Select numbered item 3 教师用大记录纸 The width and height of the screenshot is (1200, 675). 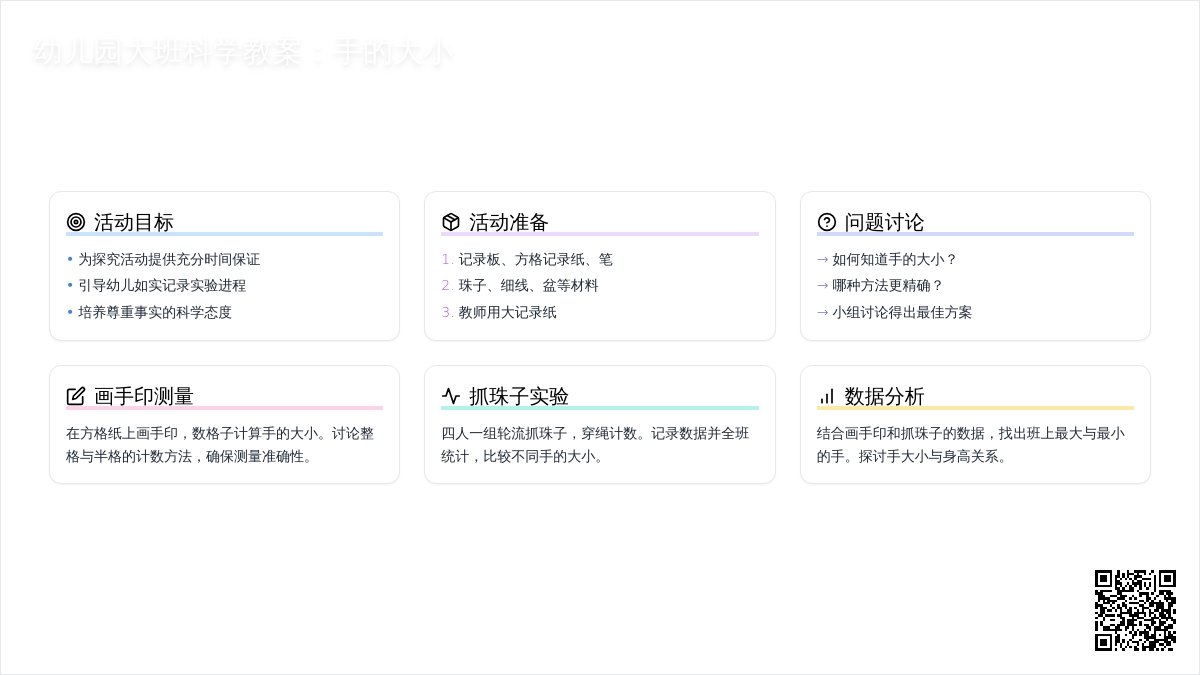(507, 312)
